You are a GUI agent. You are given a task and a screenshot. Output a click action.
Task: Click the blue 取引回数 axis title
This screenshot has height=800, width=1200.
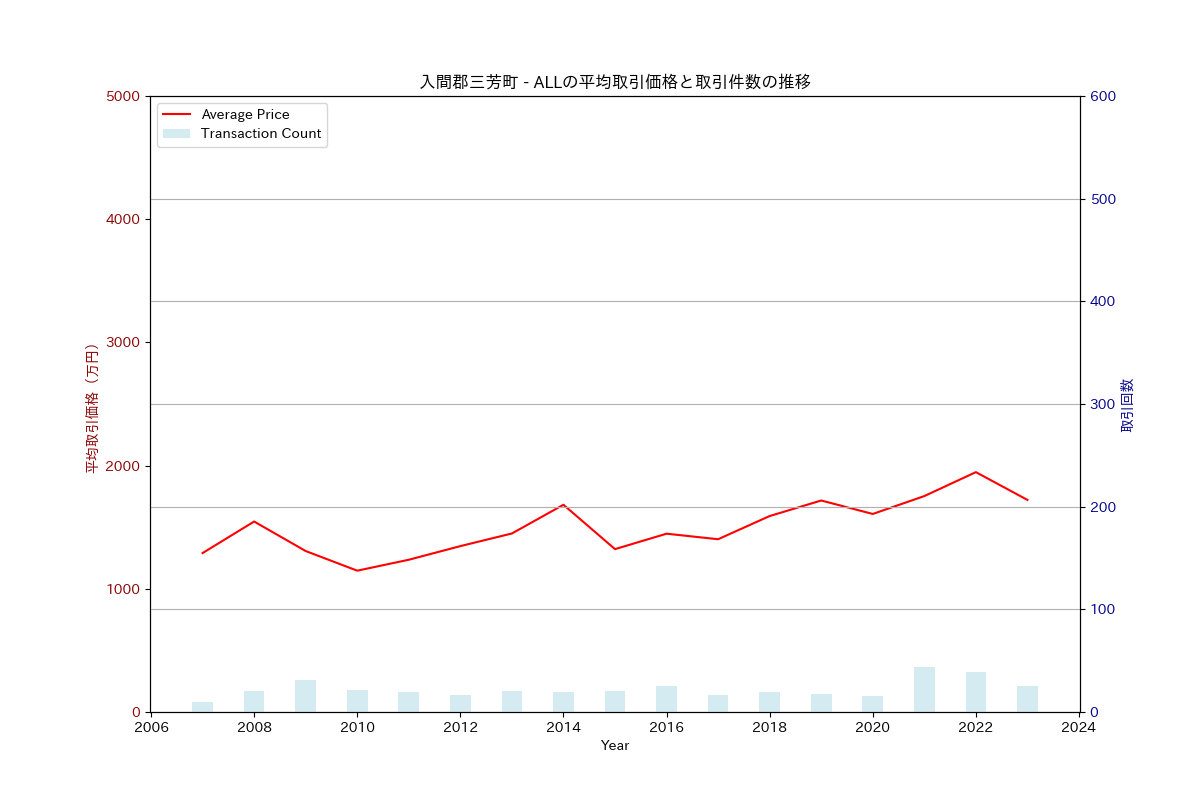pos(1127,405)
